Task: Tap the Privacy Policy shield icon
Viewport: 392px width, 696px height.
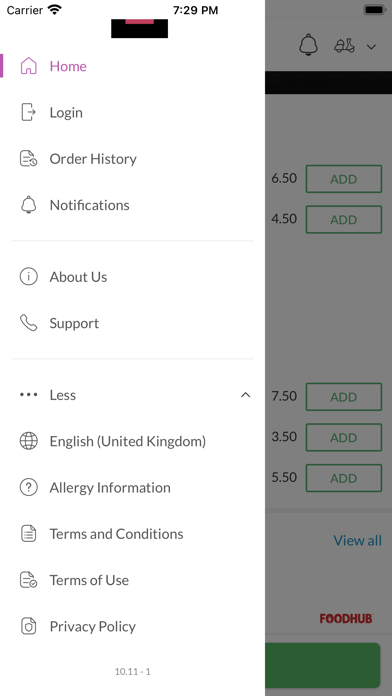Action: (28, 626)
